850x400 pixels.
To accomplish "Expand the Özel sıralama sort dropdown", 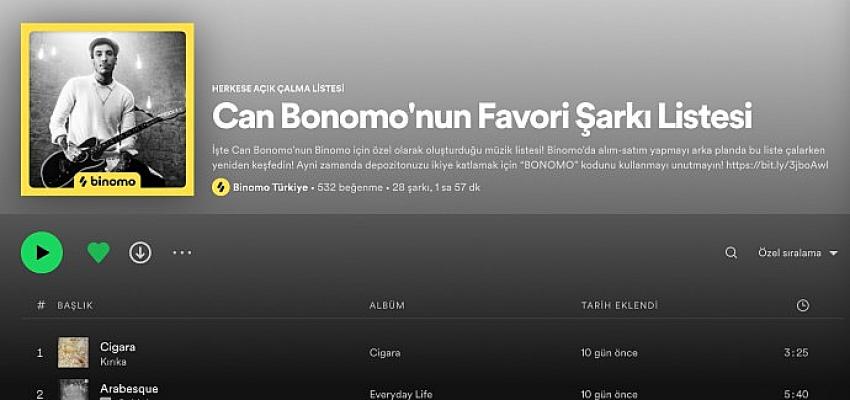I will tap(798, 253).
